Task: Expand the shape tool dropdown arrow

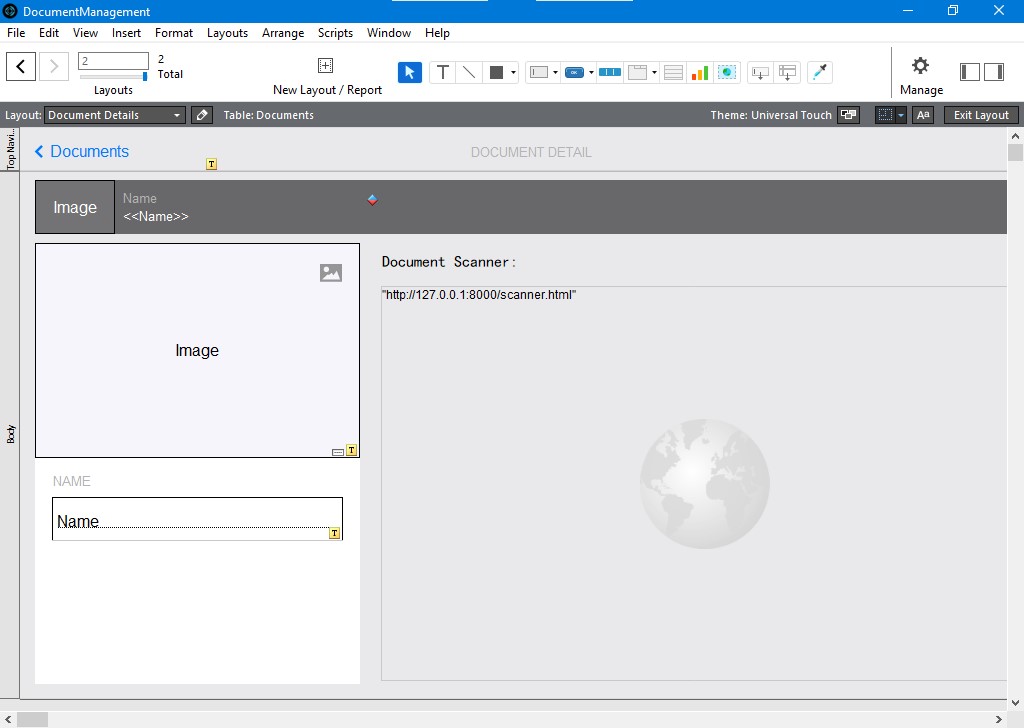Action: point(513,72)
